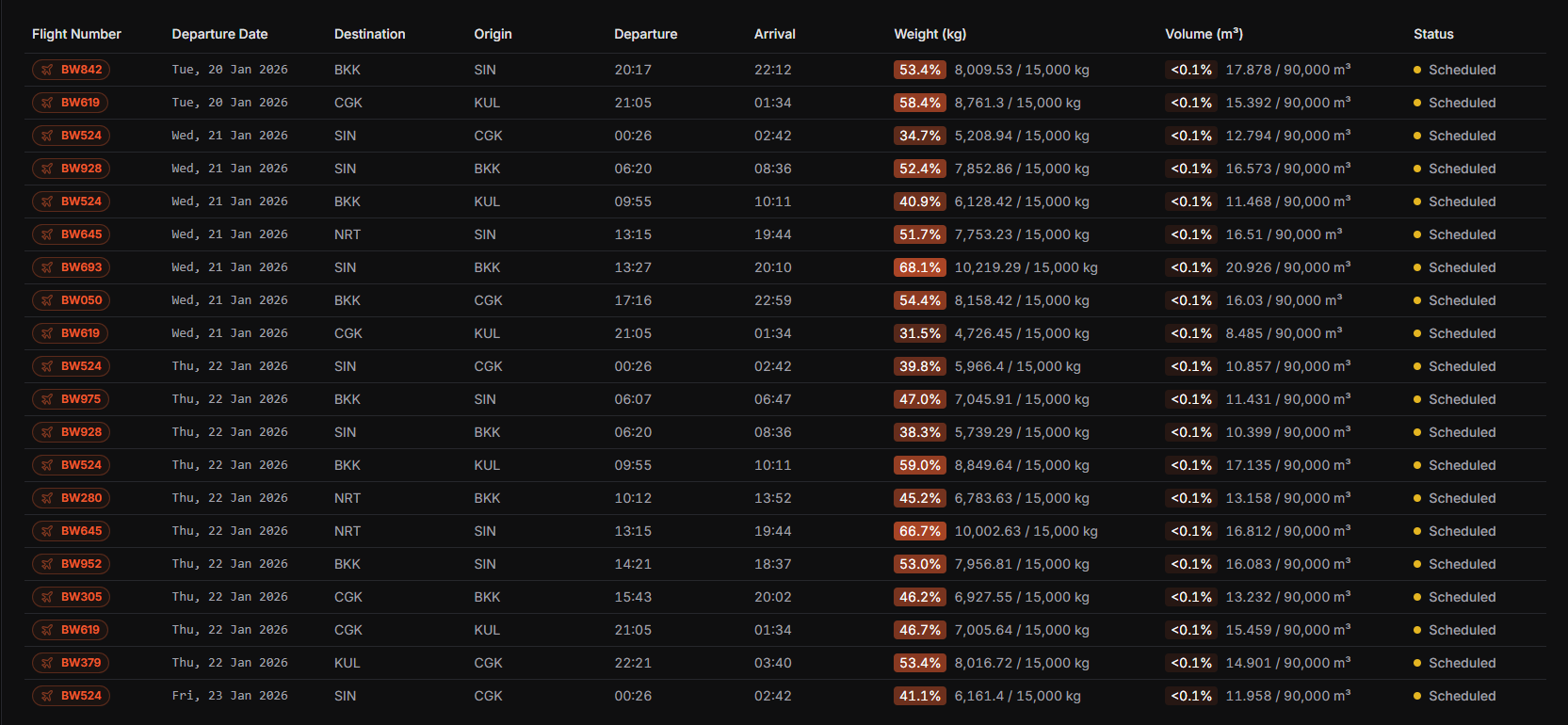Image resolution: width=1568 pixels, height=725 pixels.
Task: Click the Weight (kg) column header
Action: point(929,34)
